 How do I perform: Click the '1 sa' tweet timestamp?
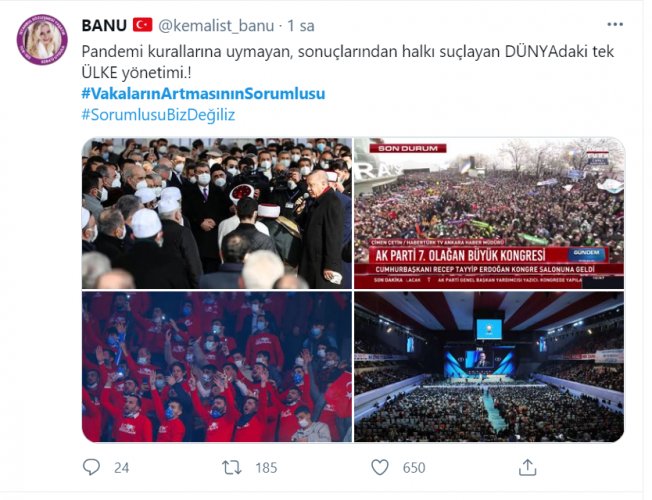(301, 26)
